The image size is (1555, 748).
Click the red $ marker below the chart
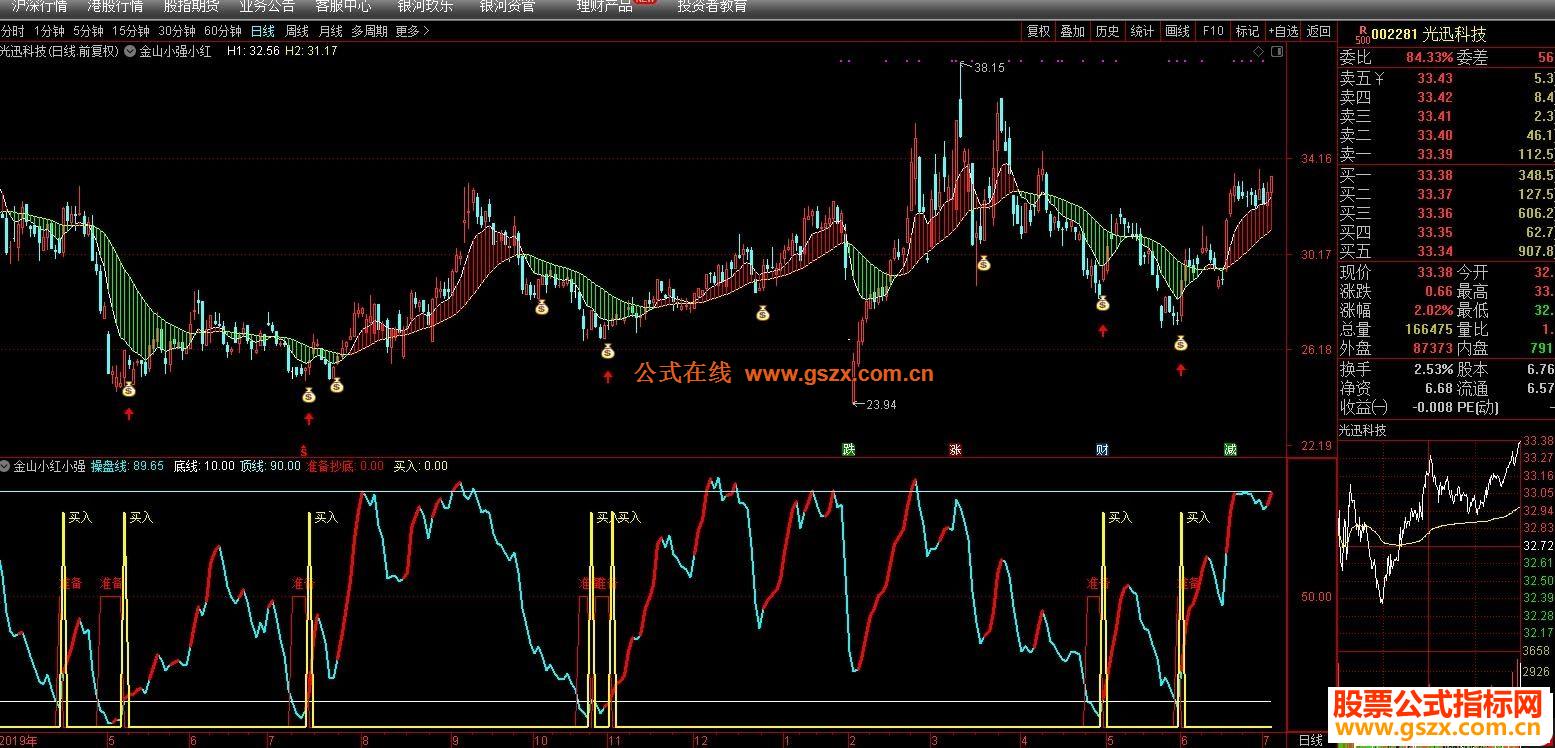point(304,450)
